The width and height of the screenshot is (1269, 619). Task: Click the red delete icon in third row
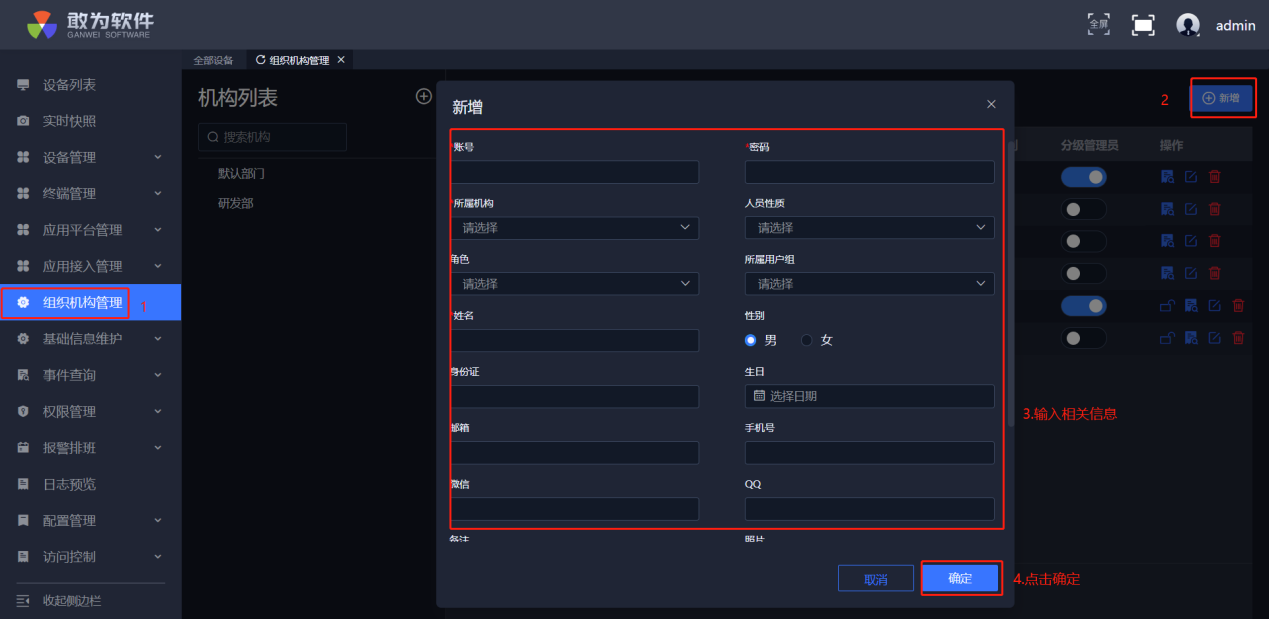pyautogui.click(x=1215, y=241)
